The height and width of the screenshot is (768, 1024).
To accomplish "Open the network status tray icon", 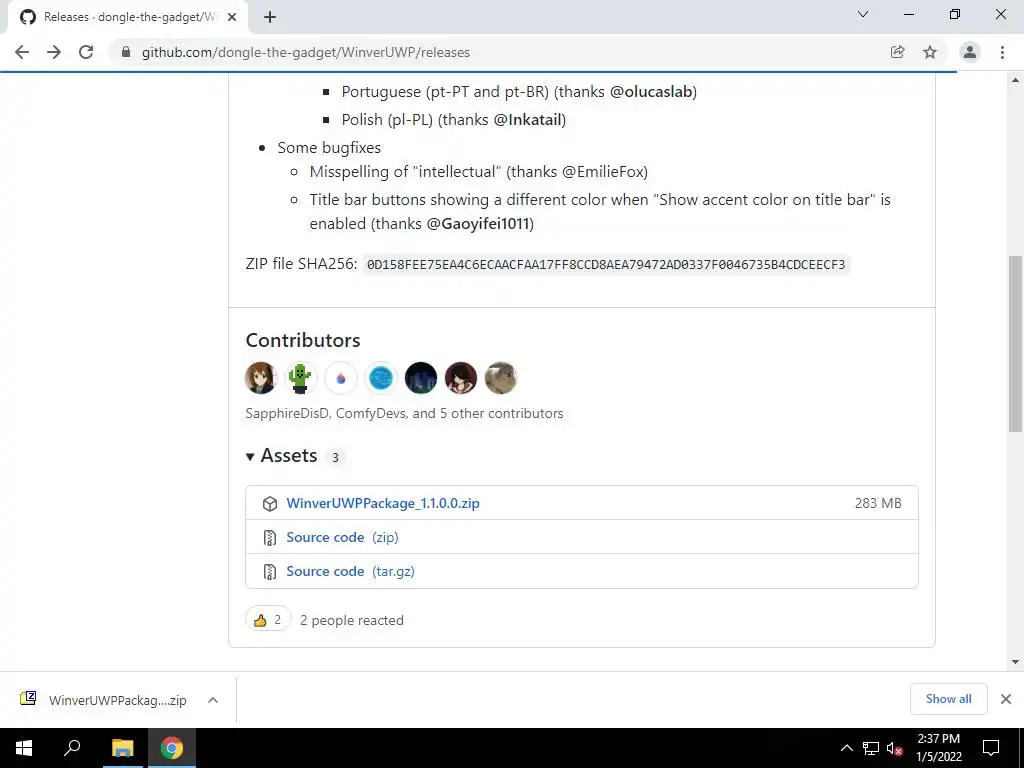I will (871, 748).
